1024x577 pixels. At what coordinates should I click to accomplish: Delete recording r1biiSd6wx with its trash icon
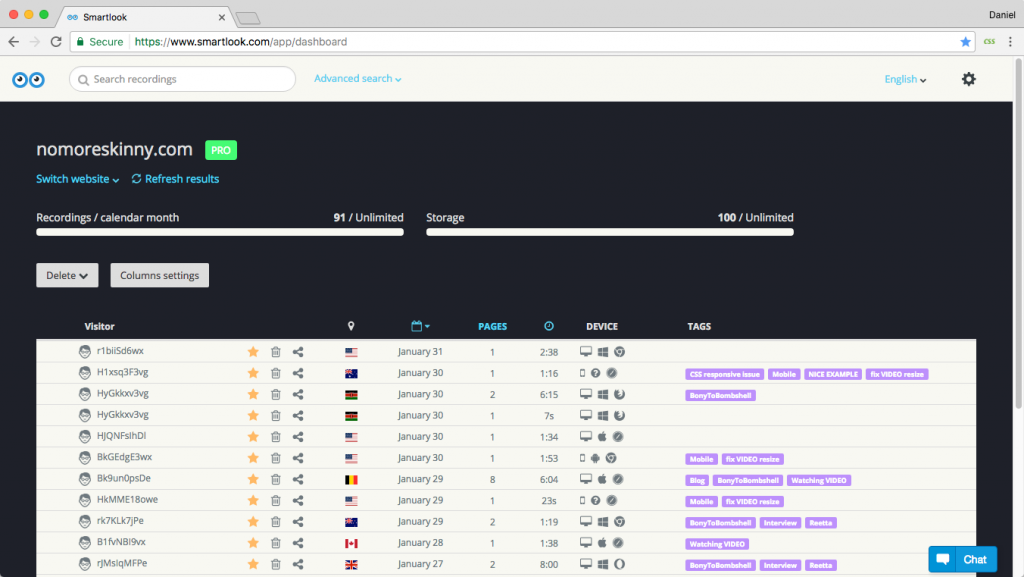[276, 352]
